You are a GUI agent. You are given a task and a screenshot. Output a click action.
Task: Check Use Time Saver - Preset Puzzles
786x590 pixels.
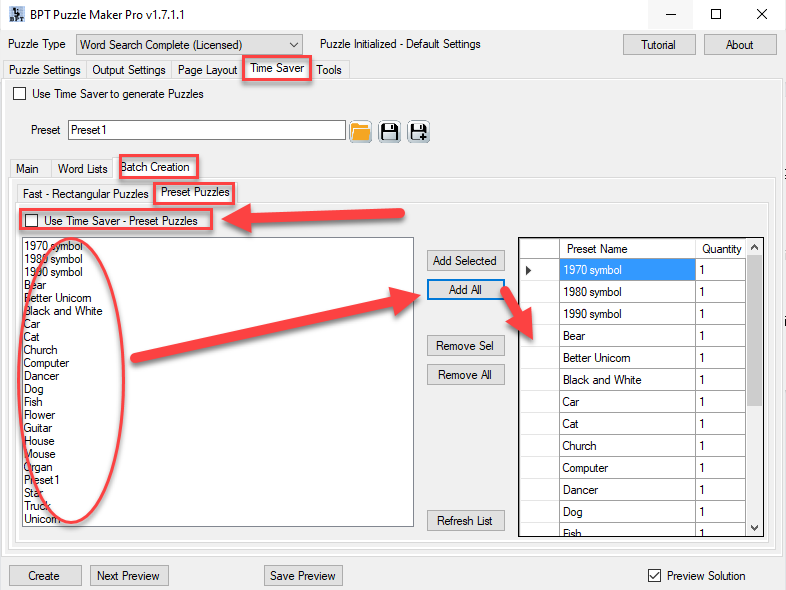[x=33, y=220]
